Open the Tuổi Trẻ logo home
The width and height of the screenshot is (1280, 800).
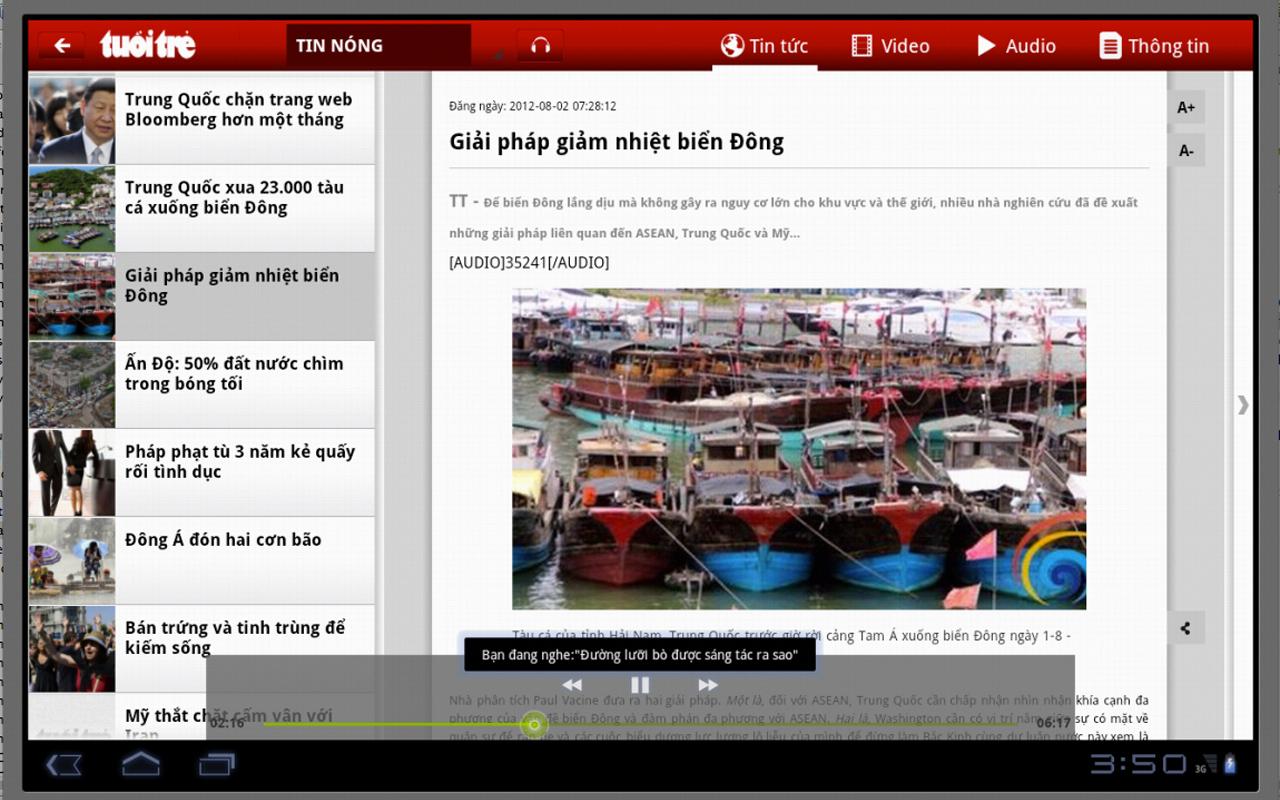147,45
